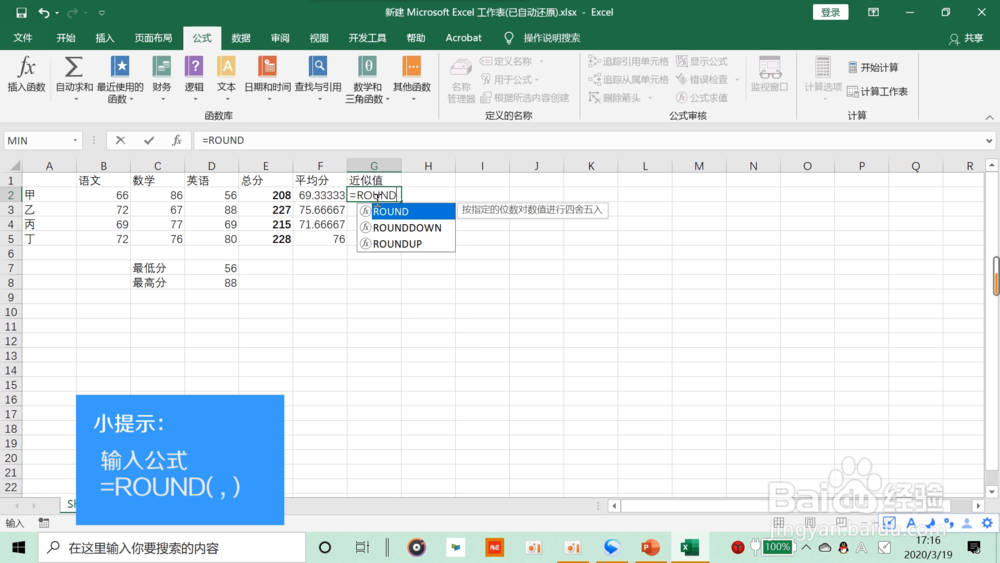Viewport: 1000px width, 563px height.
Task: Open the clock showing 17:16
Action: [x=928, y=547]
